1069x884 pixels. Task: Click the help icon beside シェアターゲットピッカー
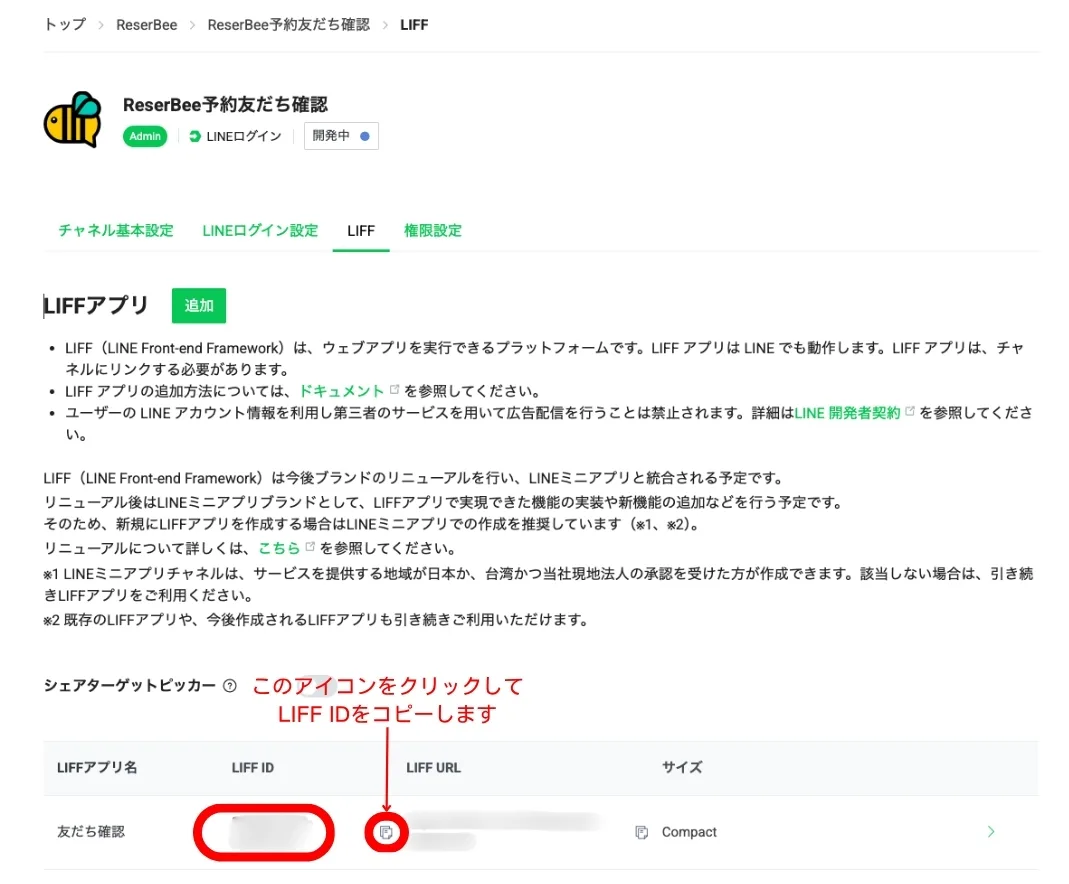point(230,686)
